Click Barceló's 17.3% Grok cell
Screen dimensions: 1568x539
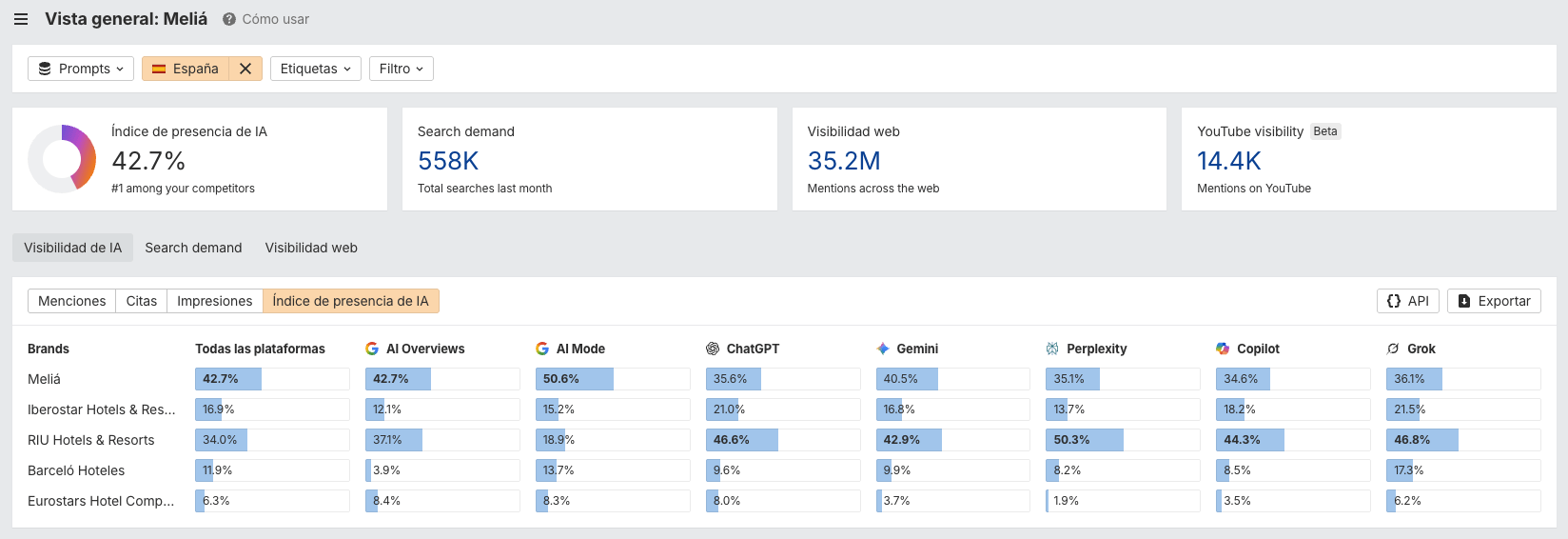(1463, 470)
